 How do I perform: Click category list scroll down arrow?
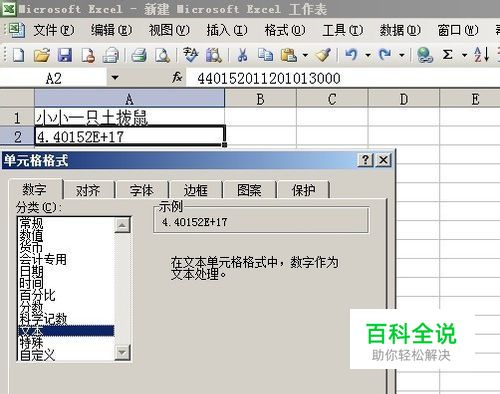pos(122,353)
